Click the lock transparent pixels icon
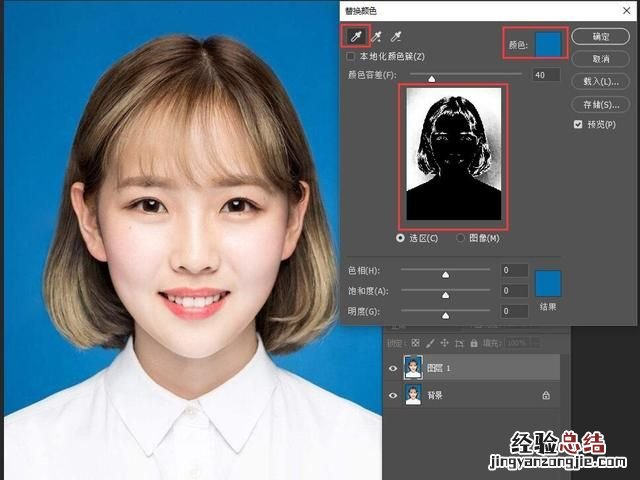640x480 pixels. point(416,343)
